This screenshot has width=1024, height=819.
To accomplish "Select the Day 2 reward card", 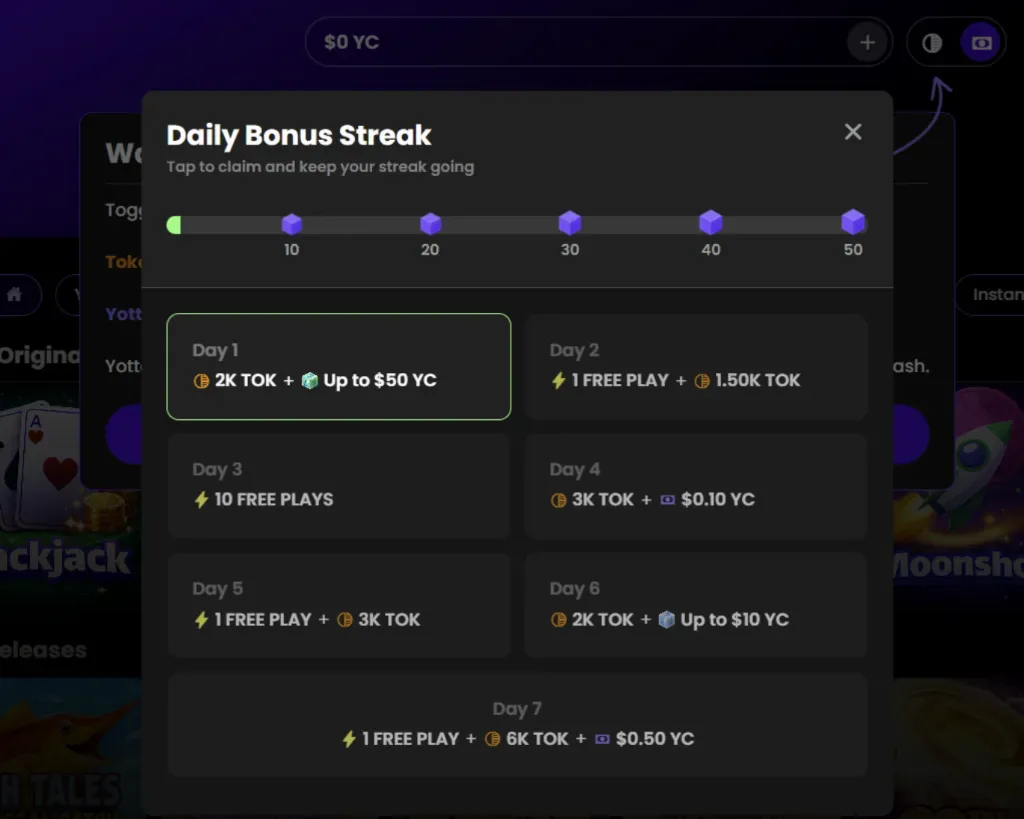I will point(696,366).
